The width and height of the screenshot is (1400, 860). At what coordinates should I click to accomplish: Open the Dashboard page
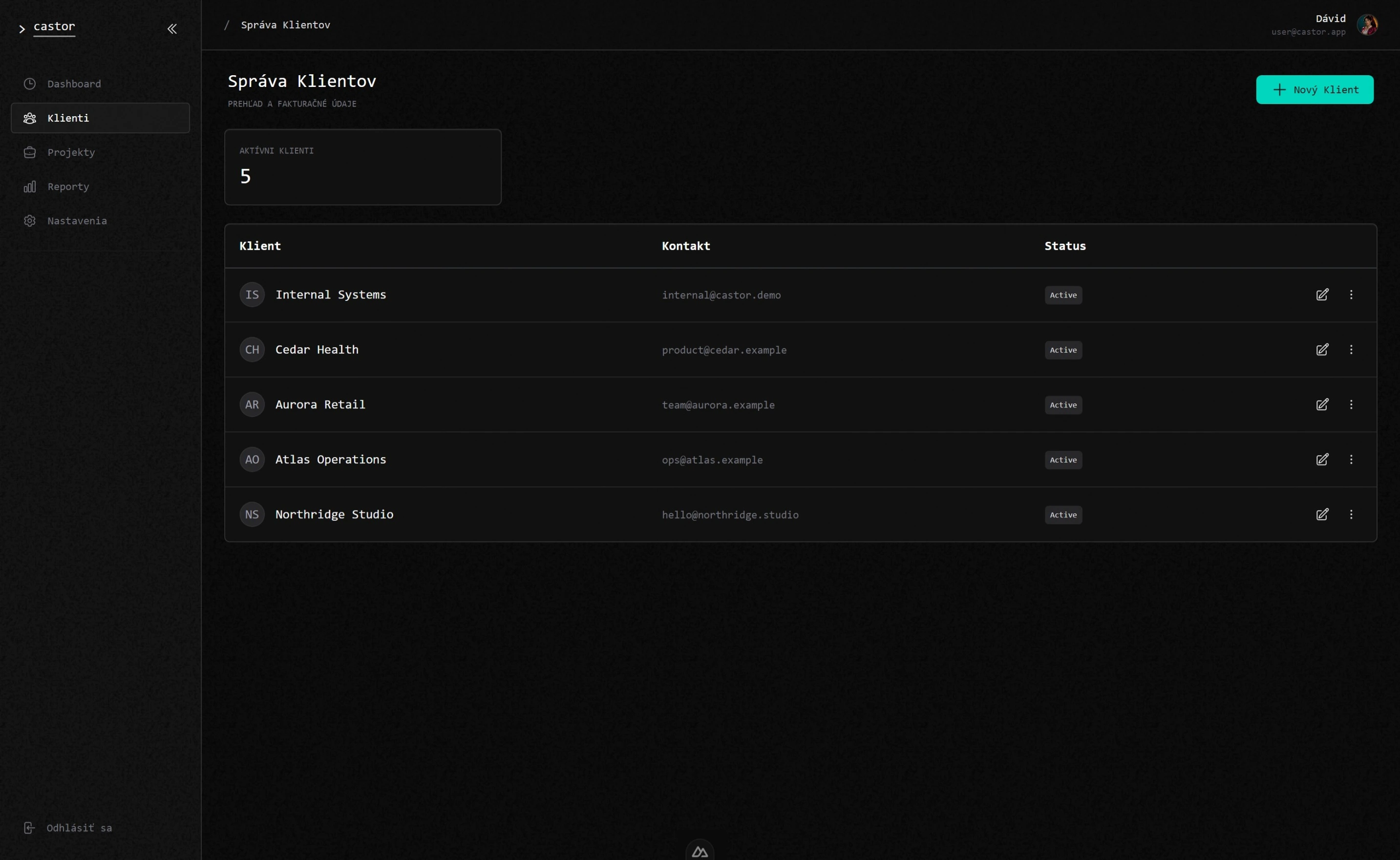point(100,84)
